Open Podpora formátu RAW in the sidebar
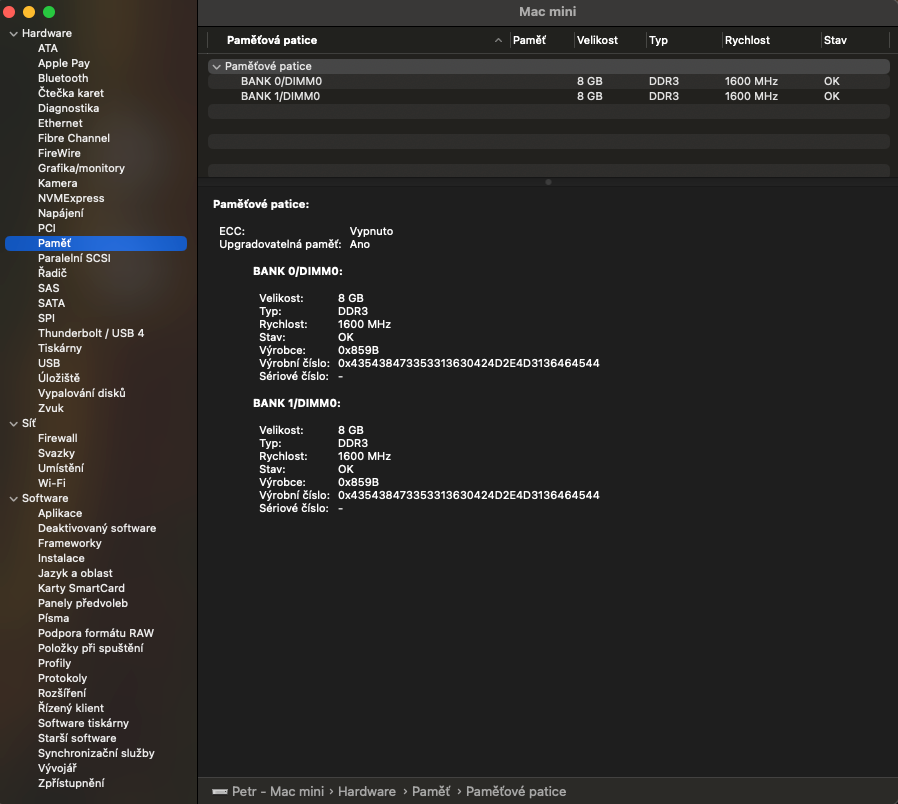Image resolution: width=898 pixels, height=804 pixels. pos(96,633)
